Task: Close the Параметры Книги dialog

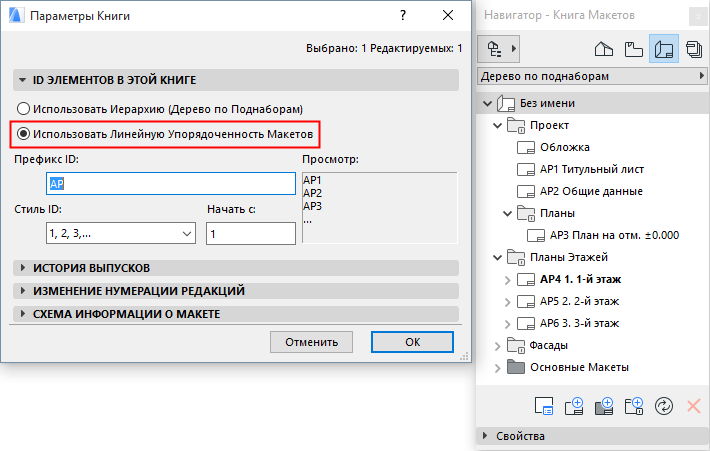Action: [448, 15]
